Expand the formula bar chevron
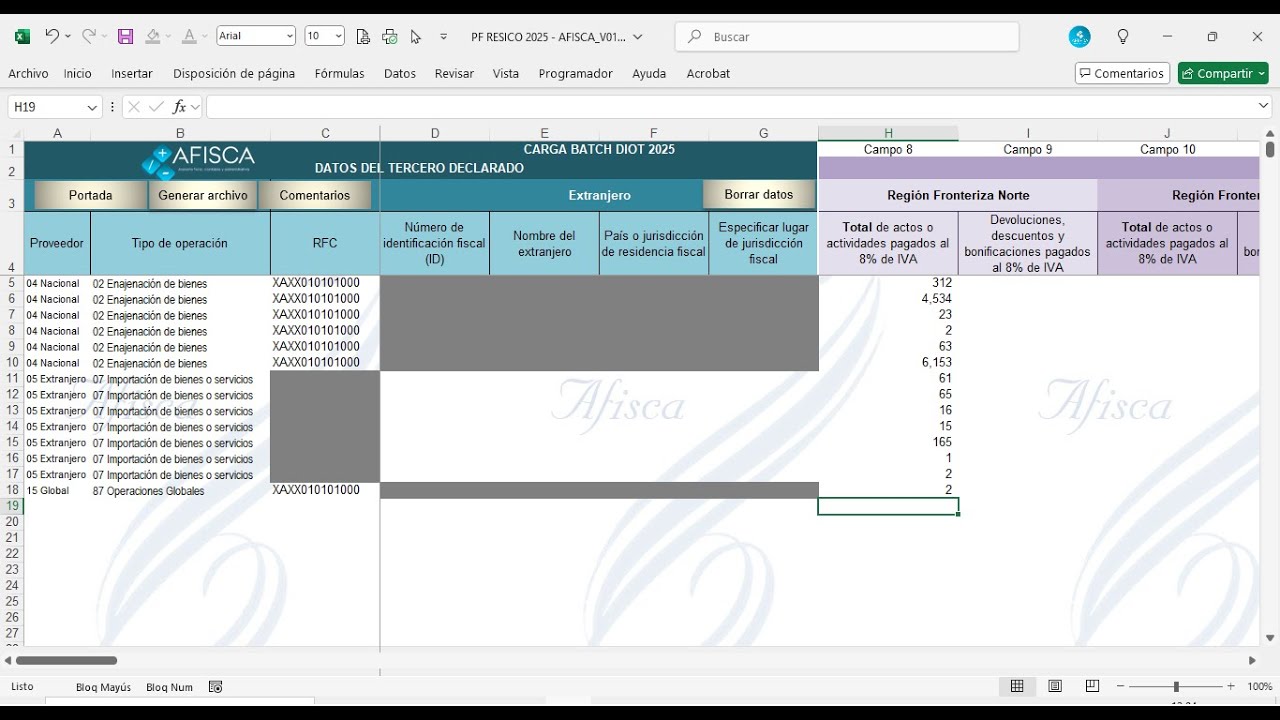 tap(1263, 105)
